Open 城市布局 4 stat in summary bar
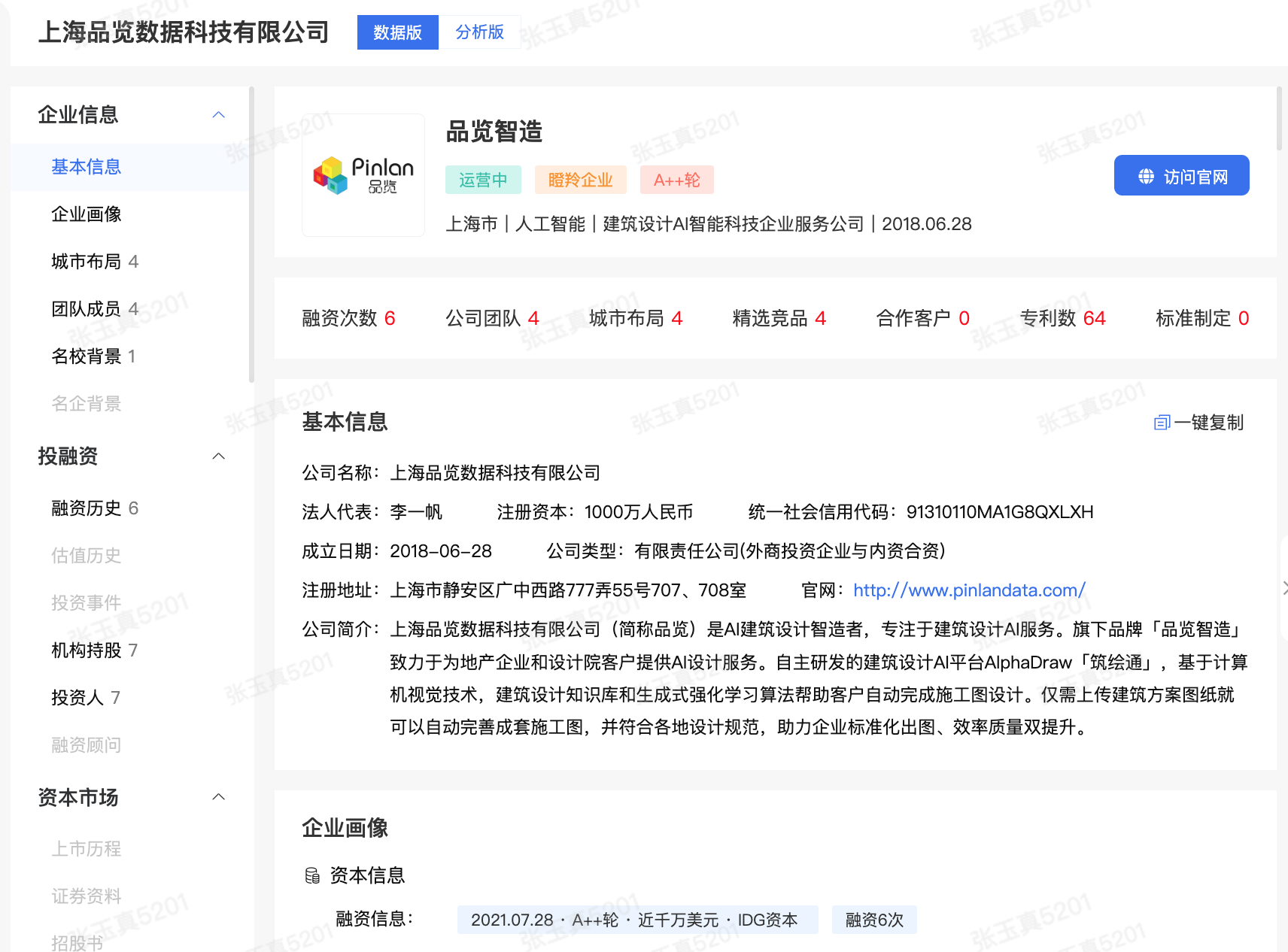 (x=636, y=319)
